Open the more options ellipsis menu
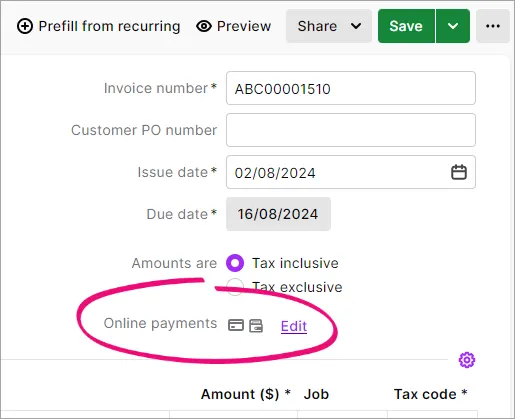This screenshot has width=515, height=419. click(493, 26)
